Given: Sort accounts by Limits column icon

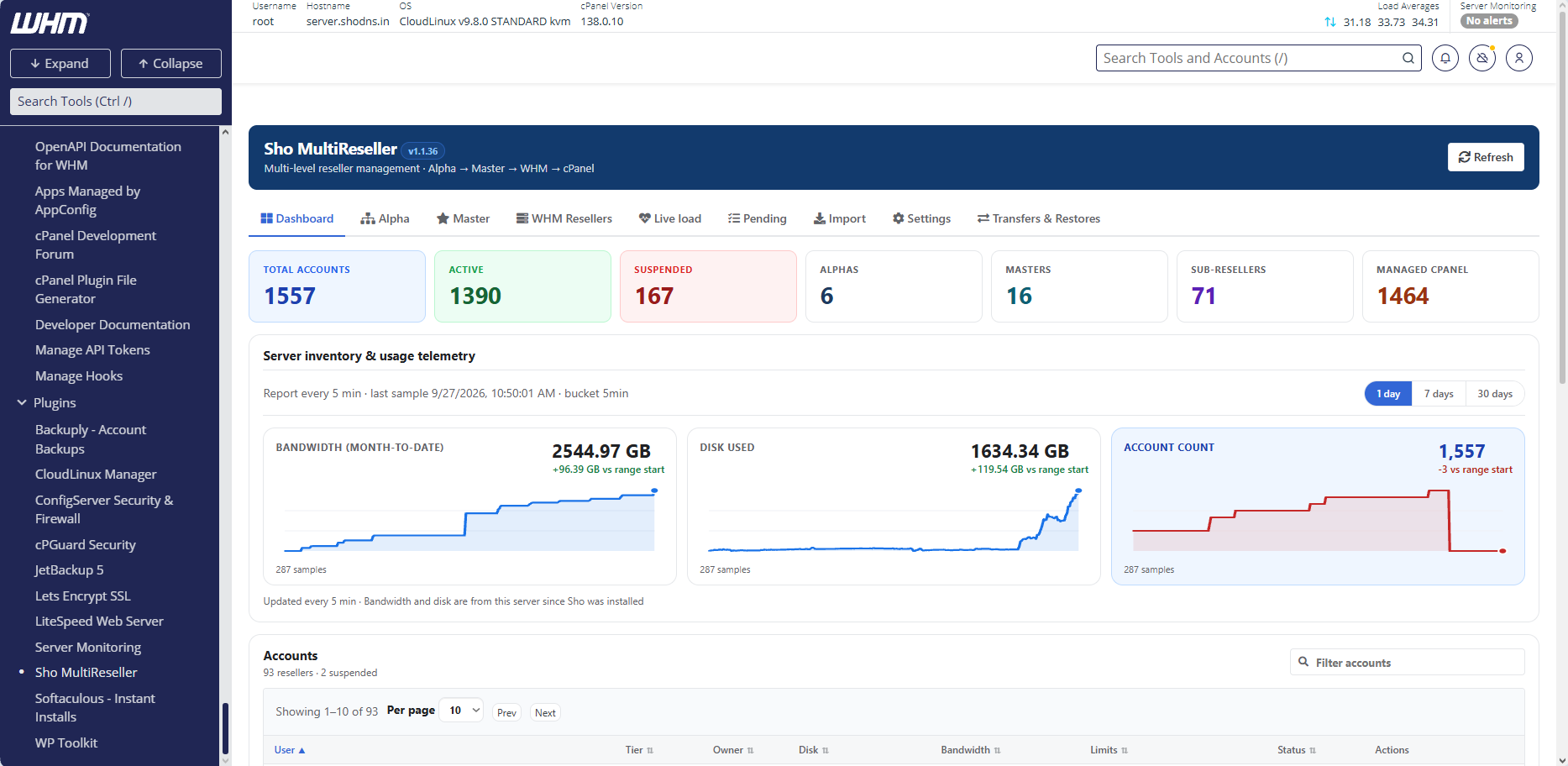Looking at the screenshot, I should (1124, 750).
